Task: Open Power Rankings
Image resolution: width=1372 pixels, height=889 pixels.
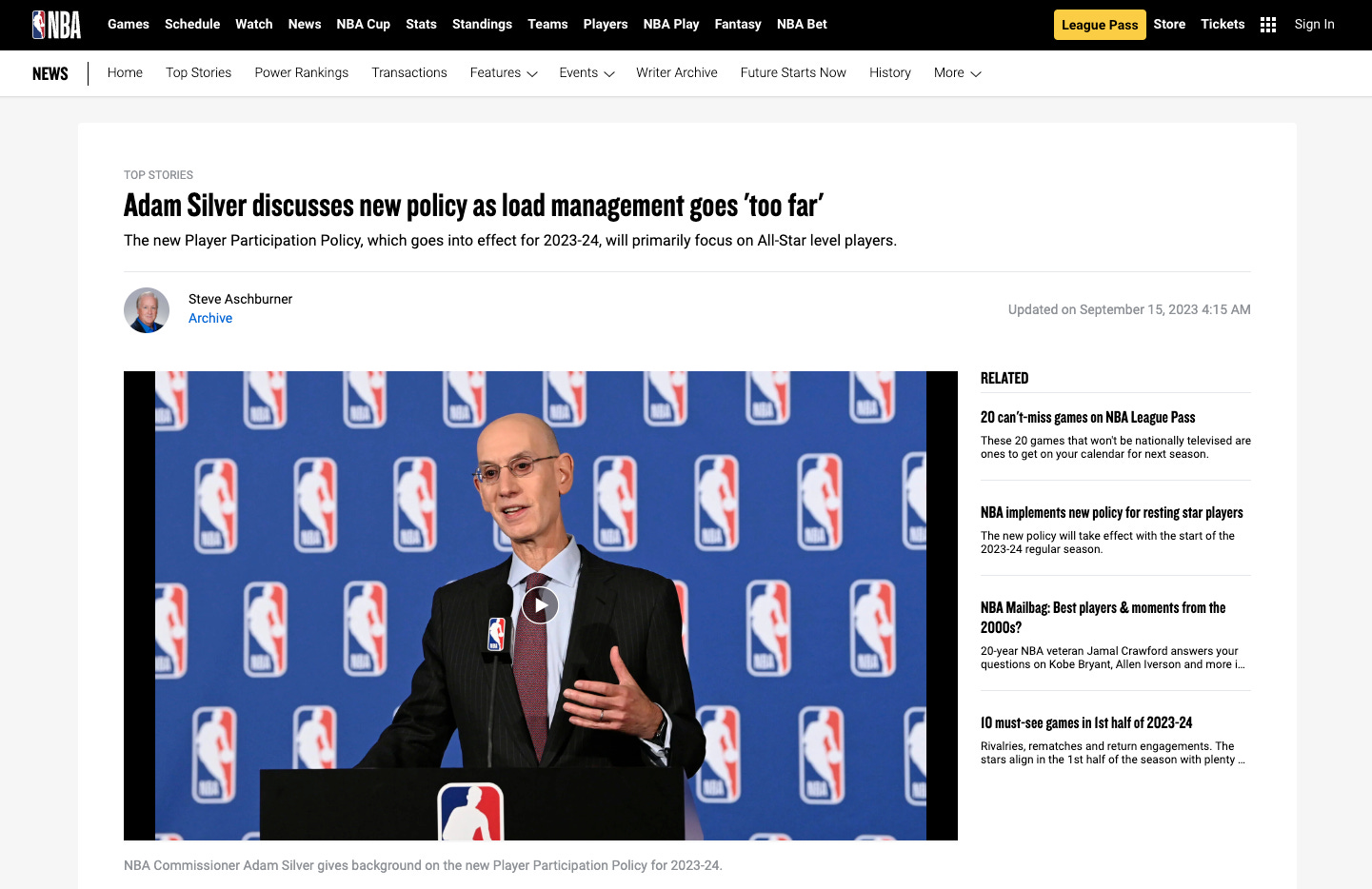Action: pyautogui.click(x=302, y=73)
